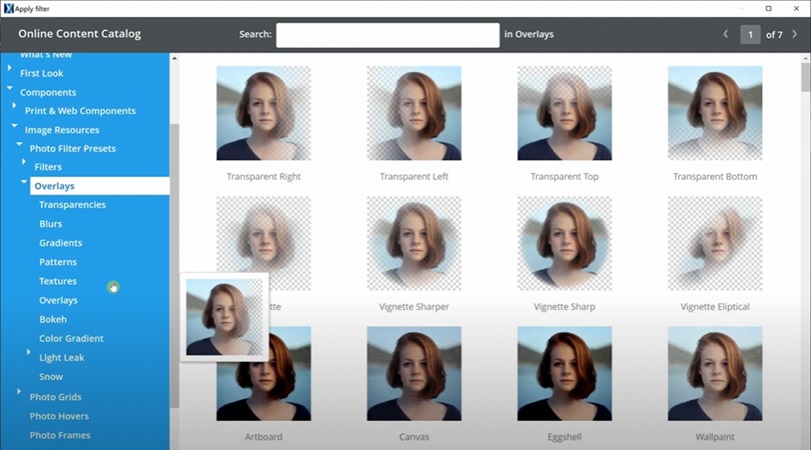Choose the Vignette Eliptical overlay thumbnail
This screenshot has height=450, width=811.
715,243
